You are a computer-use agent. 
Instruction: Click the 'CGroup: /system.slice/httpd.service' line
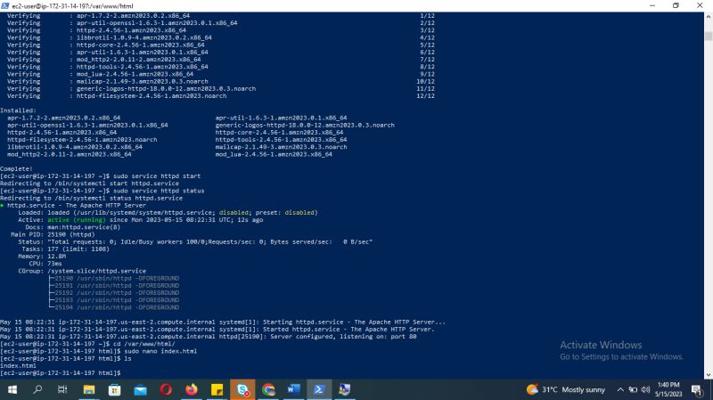[x=82, y=271]
